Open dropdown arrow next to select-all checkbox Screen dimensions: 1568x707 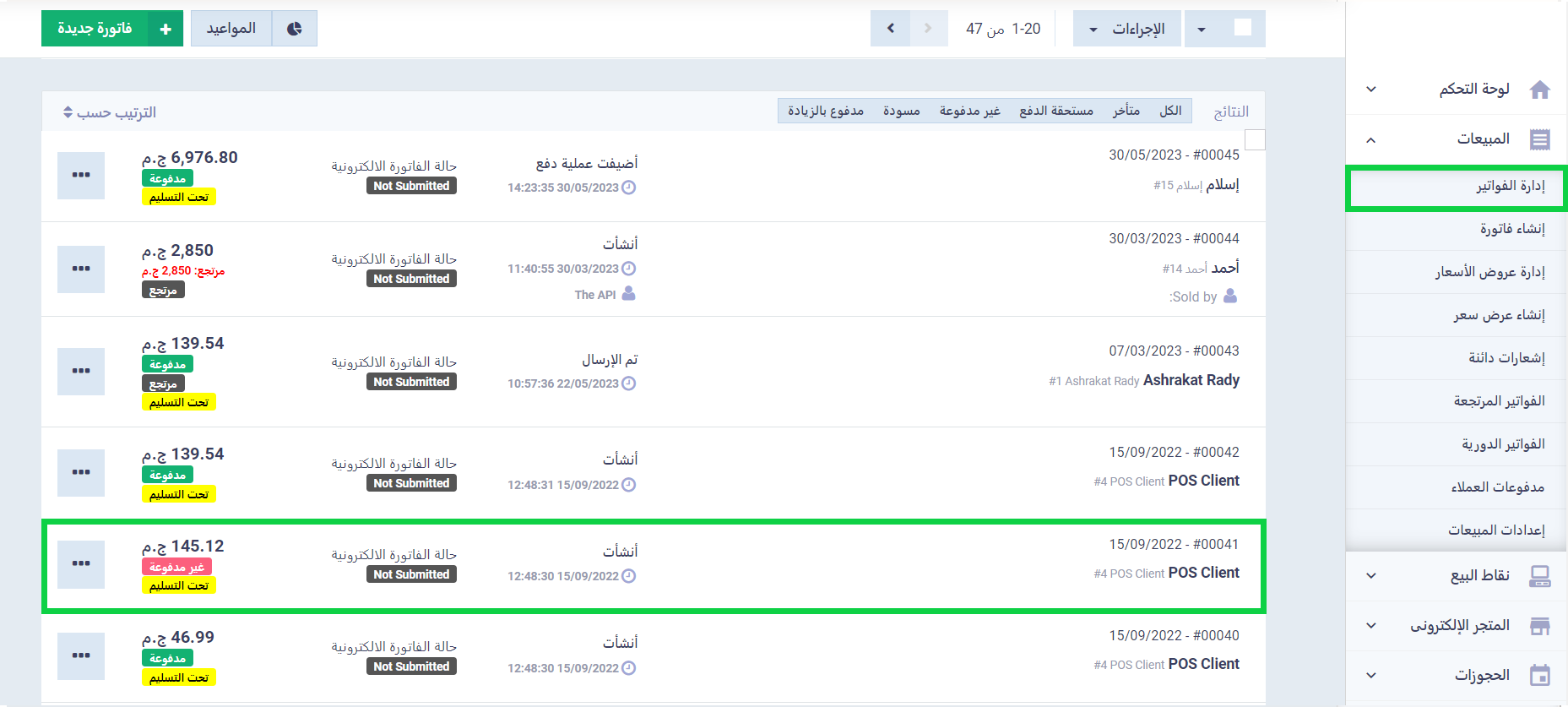coord(1202,30)
